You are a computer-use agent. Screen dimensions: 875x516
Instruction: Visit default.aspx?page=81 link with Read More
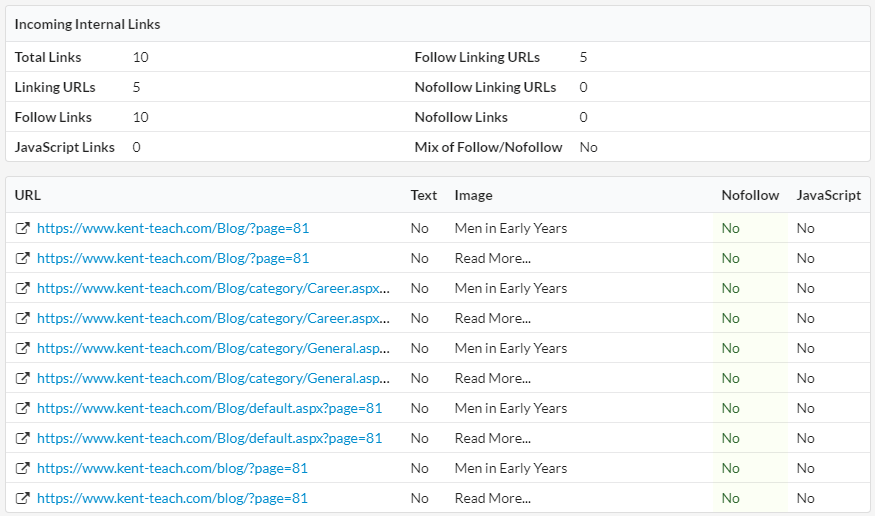[209, 438]
